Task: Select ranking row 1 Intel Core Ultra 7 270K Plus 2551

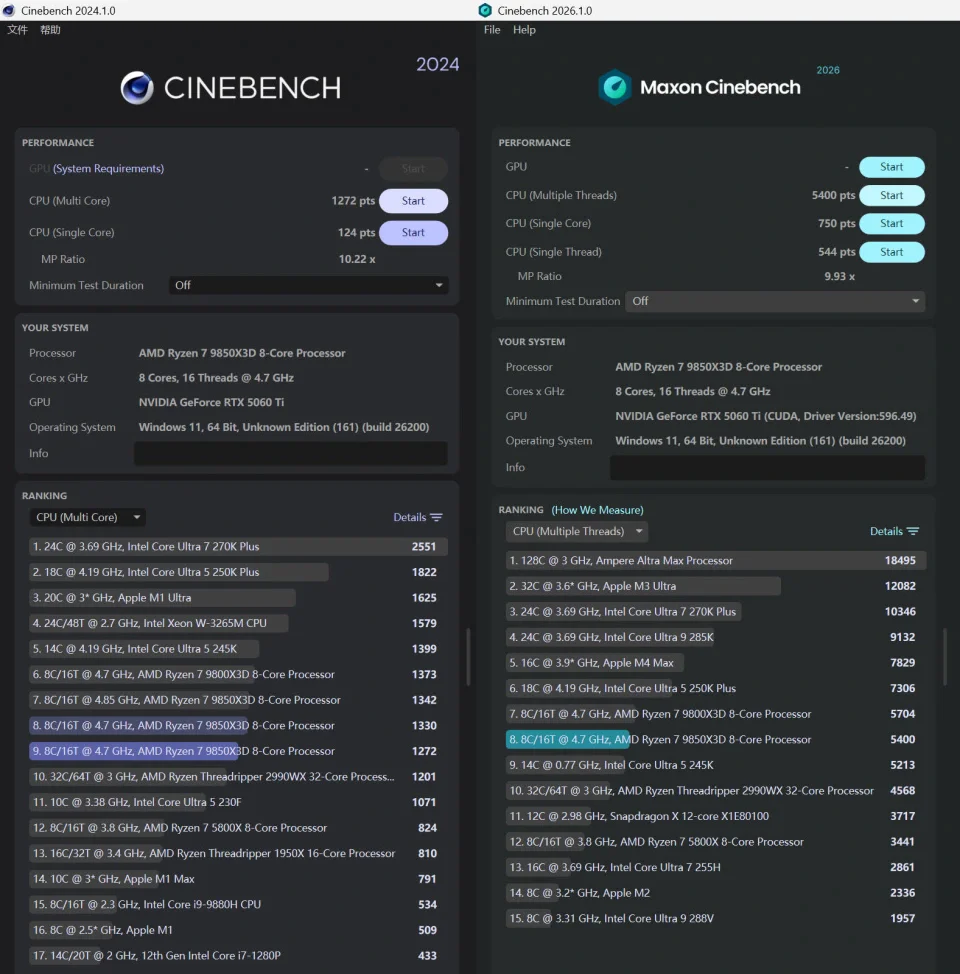Action: click(x=238, y=547)
